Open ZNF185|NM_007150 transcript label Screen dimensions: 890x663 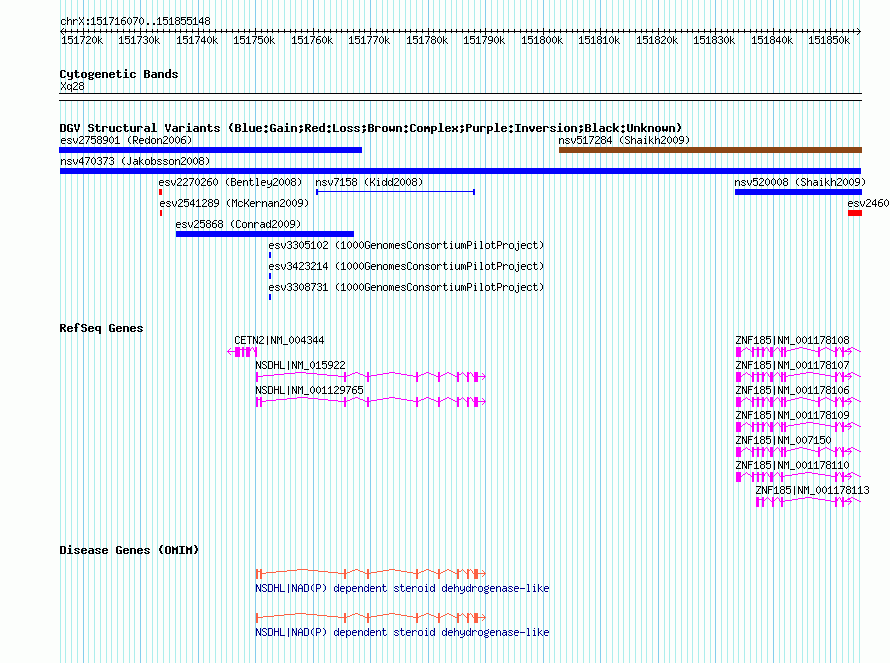point(783,440)
